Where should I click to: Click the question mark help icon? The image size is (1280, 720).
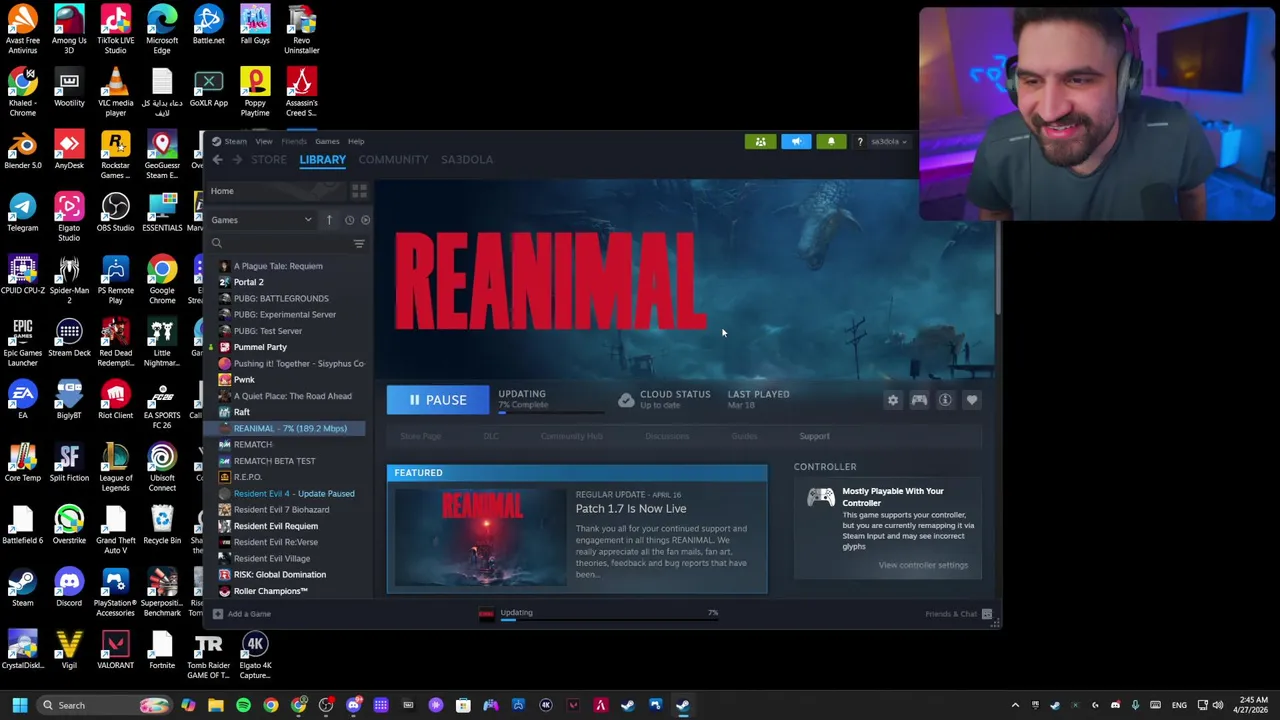pyautogui.click(x=860, y=142)
